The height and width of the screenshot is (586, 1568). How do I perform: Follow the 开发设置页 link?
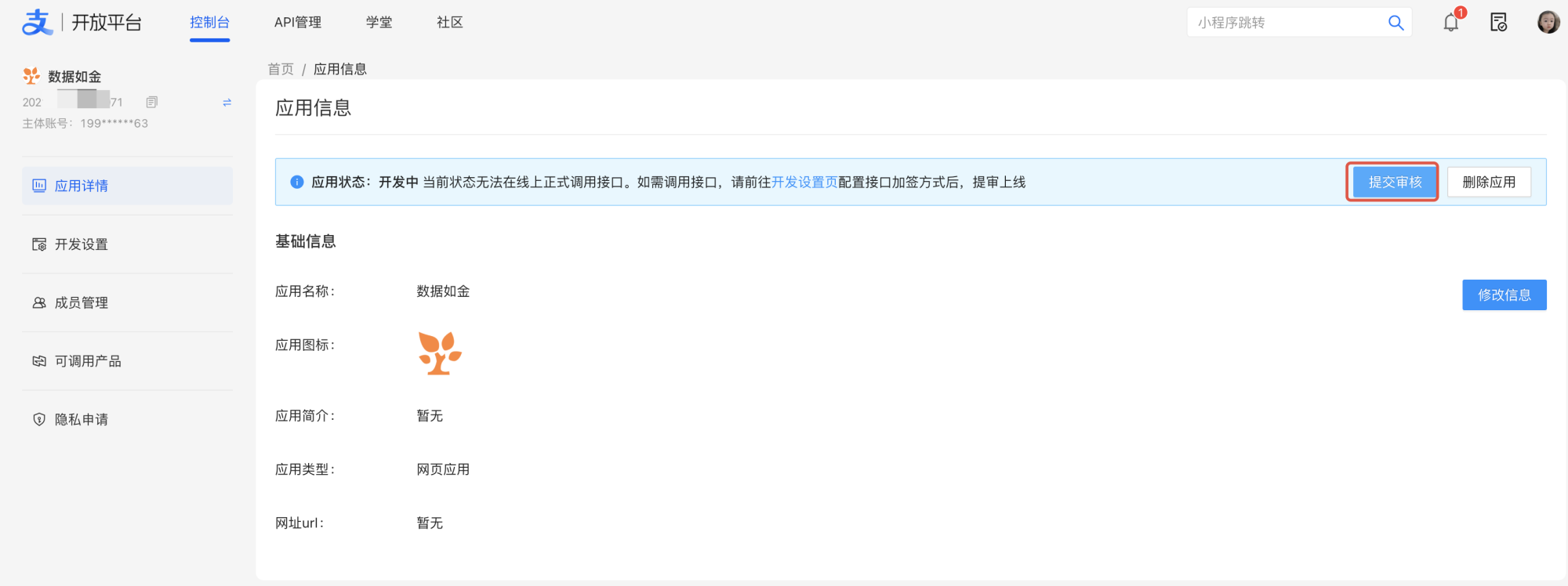pyautogui.click(x=804, y=182)
